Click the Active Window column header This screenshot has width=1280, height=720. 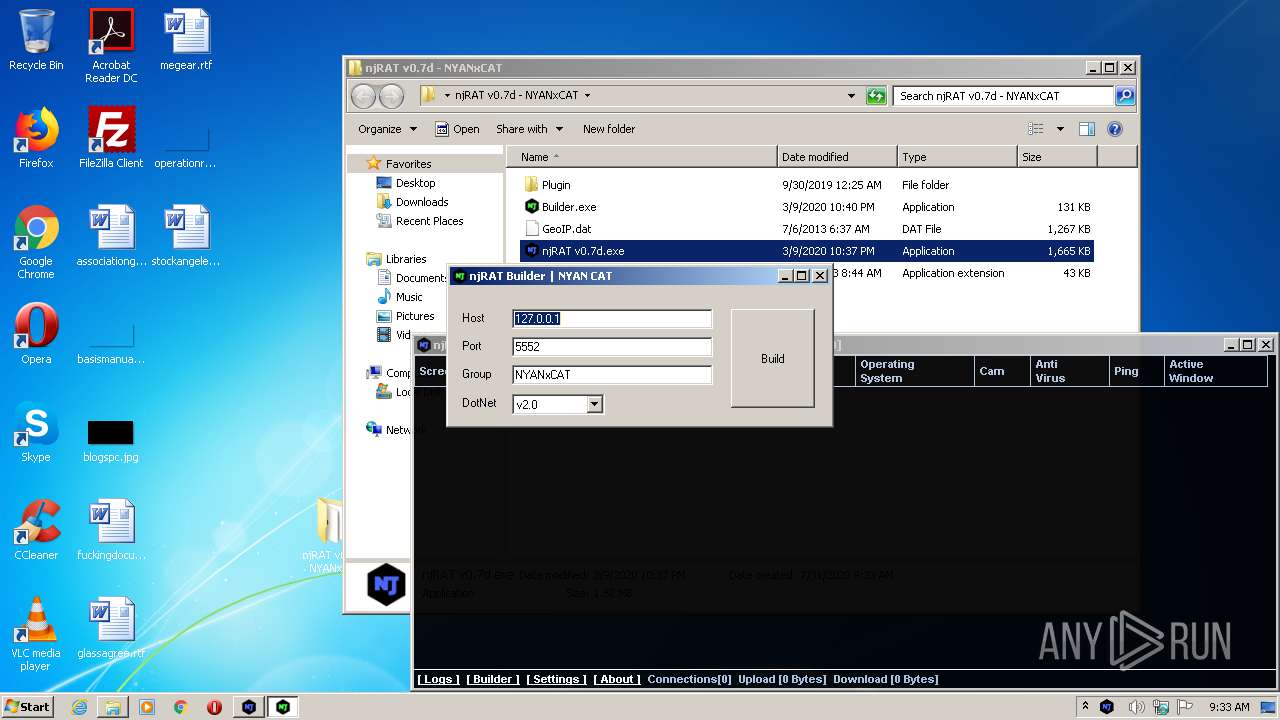(1215, 371)
